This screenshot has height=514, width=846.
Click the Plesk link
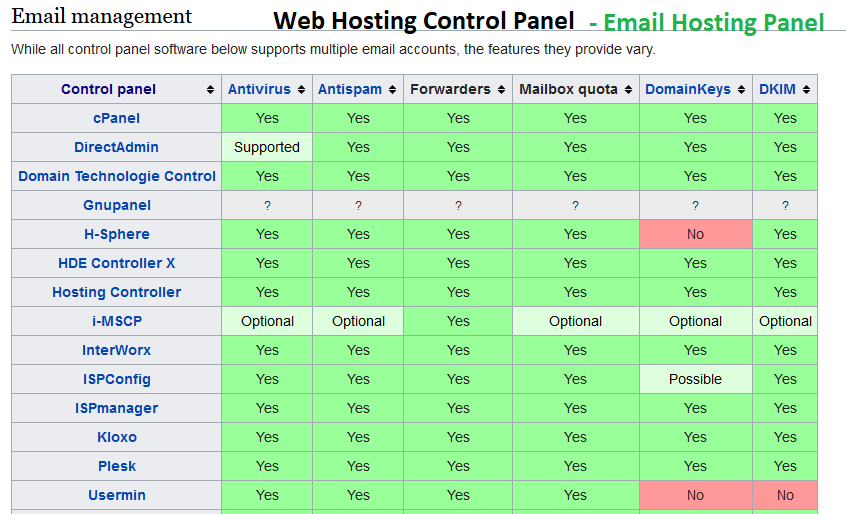pyautogui.click(x=116, y=466)
